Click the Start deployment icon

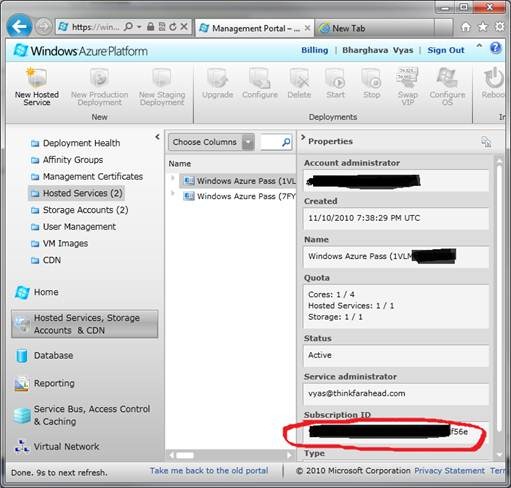(x=335, y=78)
